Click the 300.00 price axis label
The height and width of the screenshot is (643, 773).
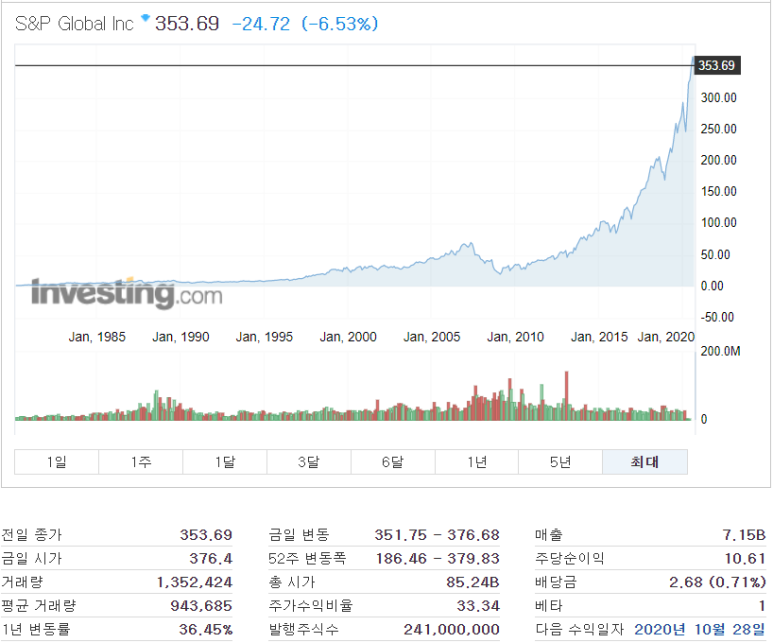coord(719,98)
